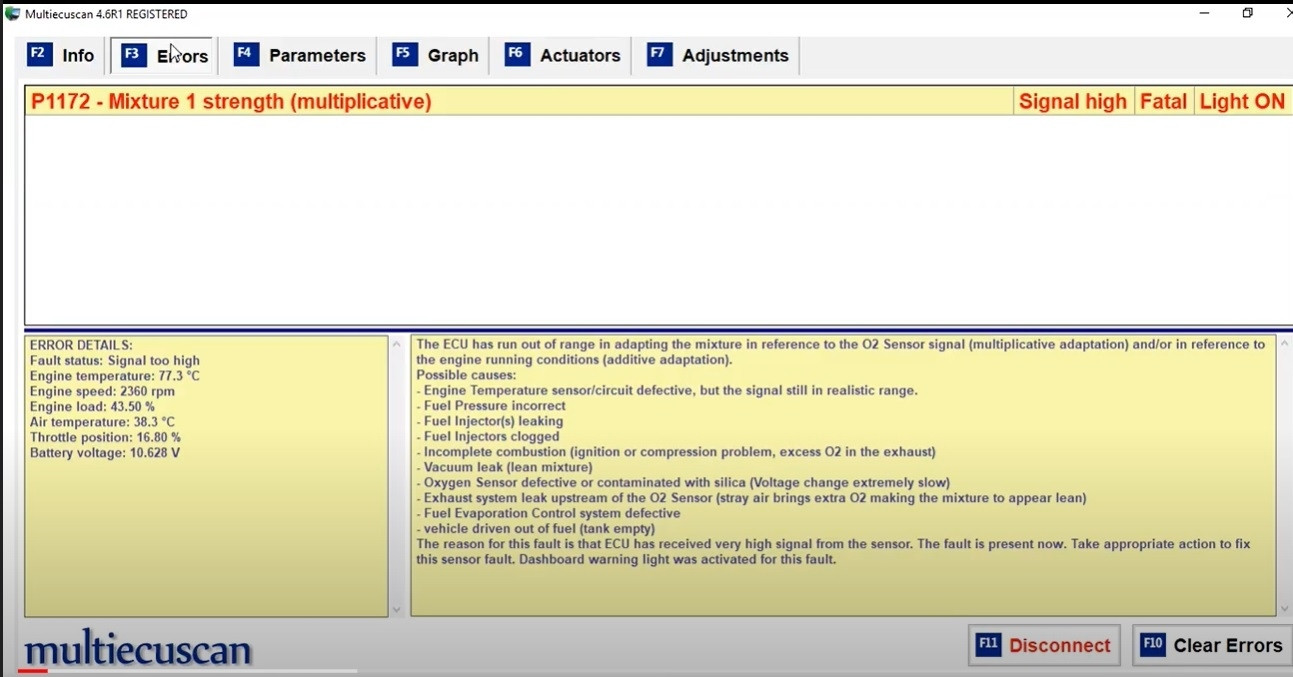
Task: Click the multiecuscan logo text
Action: click(x=138, y=649)
